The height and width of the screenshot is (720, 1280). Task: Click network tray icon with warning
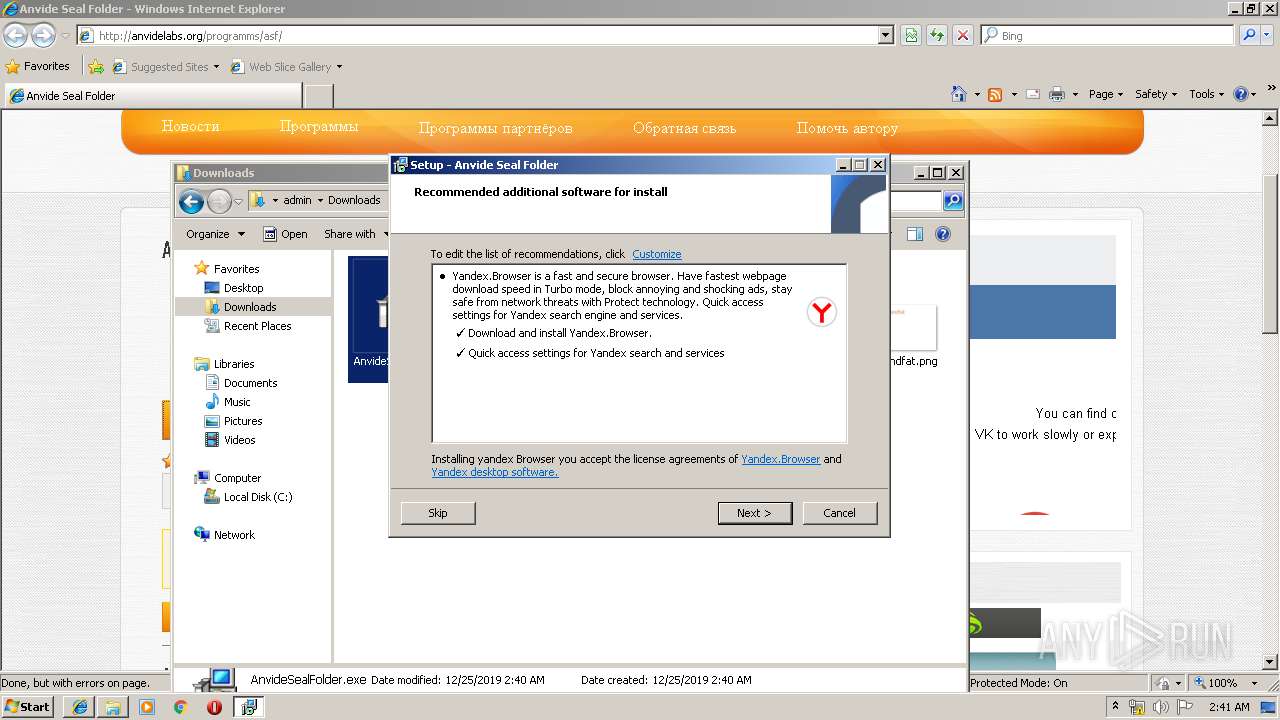tap(1137, 707)
